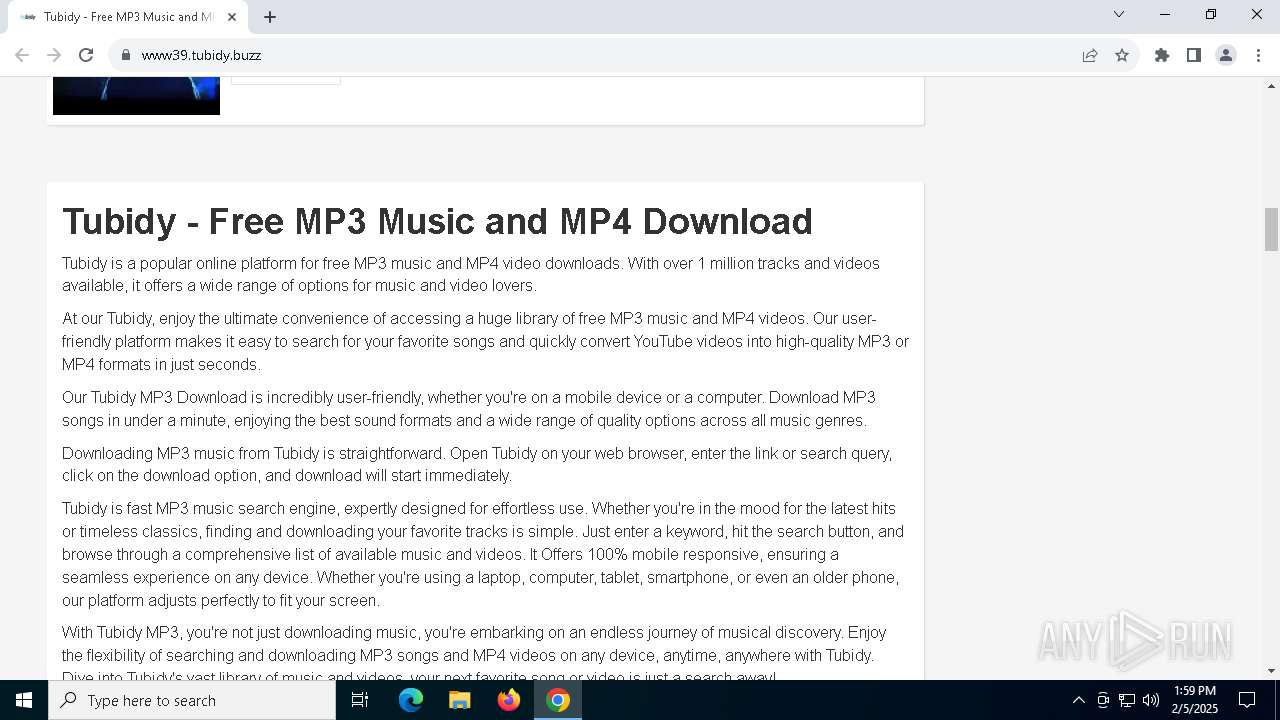The width and height of the screenshot is (1280, 720).
Task: Open File Explorer from the taskbar
Action: pos(460,700)
